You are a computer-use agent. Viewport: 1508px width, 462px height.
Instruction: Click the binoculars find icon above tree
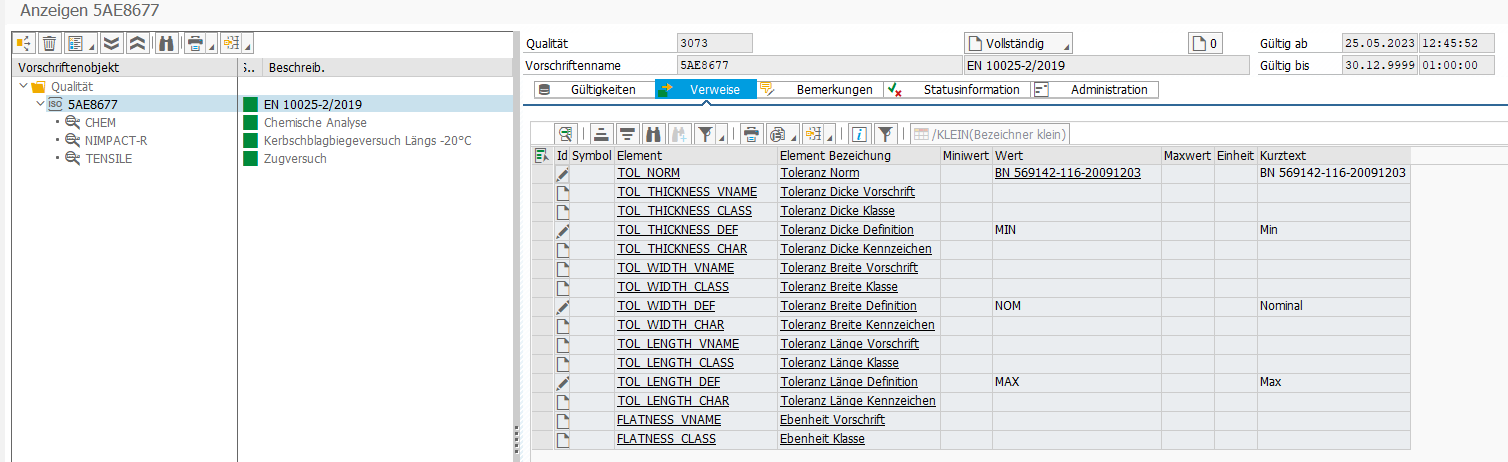(166, 43)
